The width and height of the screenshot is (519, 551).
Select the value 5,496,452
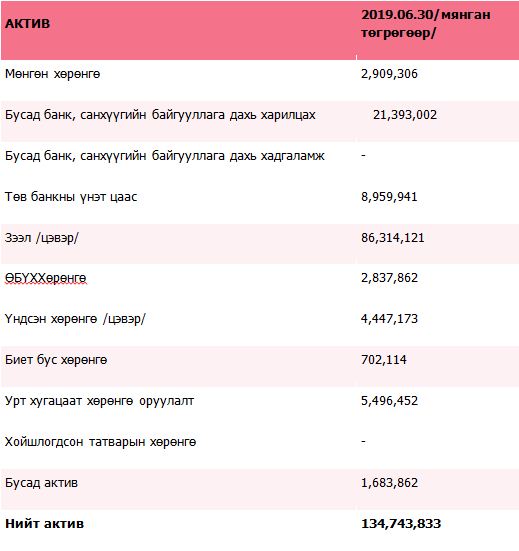389,401
